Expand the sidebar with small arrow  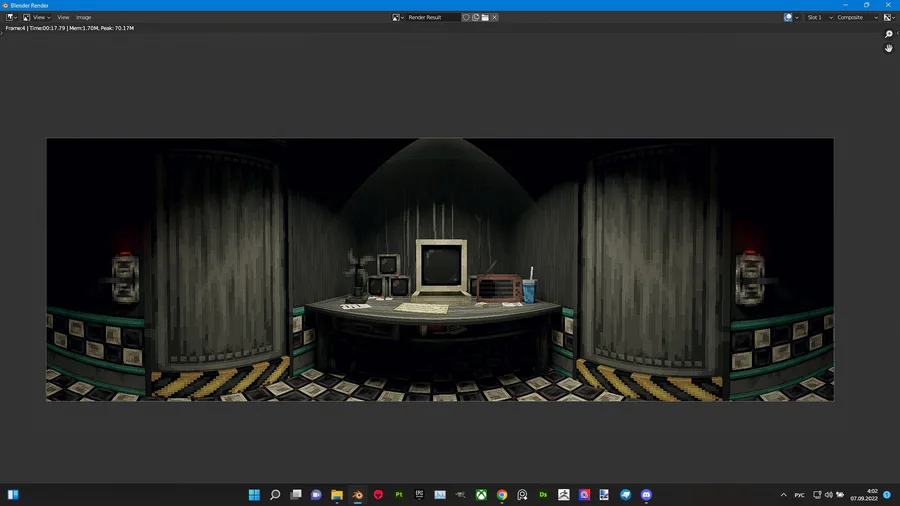pyautogui.click(x=898, y=33)
